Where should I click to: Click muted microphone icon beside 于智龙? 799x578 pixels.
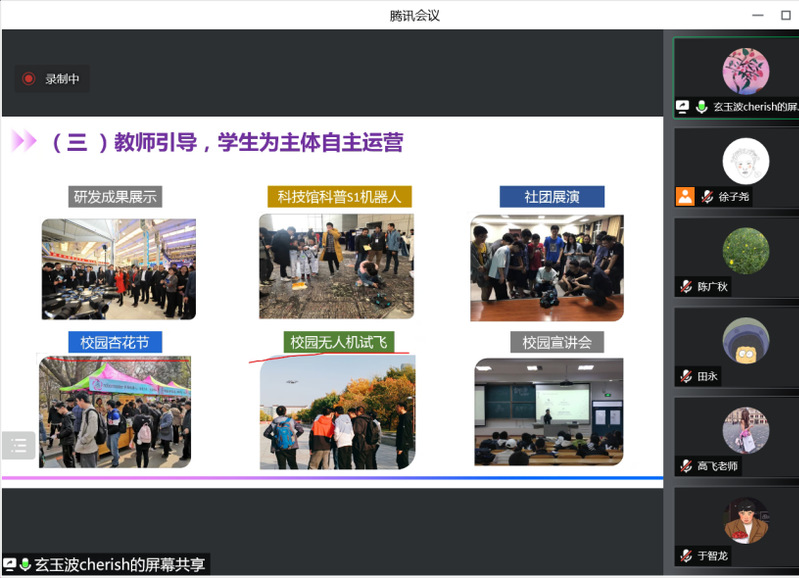685,556
